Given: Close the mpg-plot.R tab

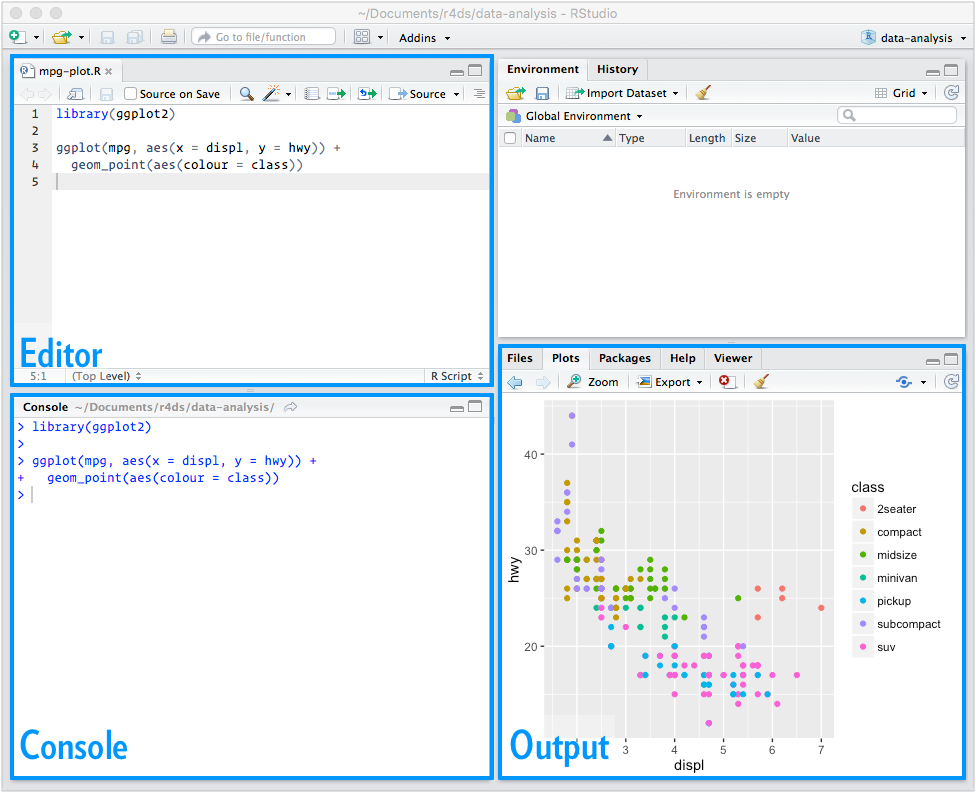Looking at the screenshot, I should point(108,72).
